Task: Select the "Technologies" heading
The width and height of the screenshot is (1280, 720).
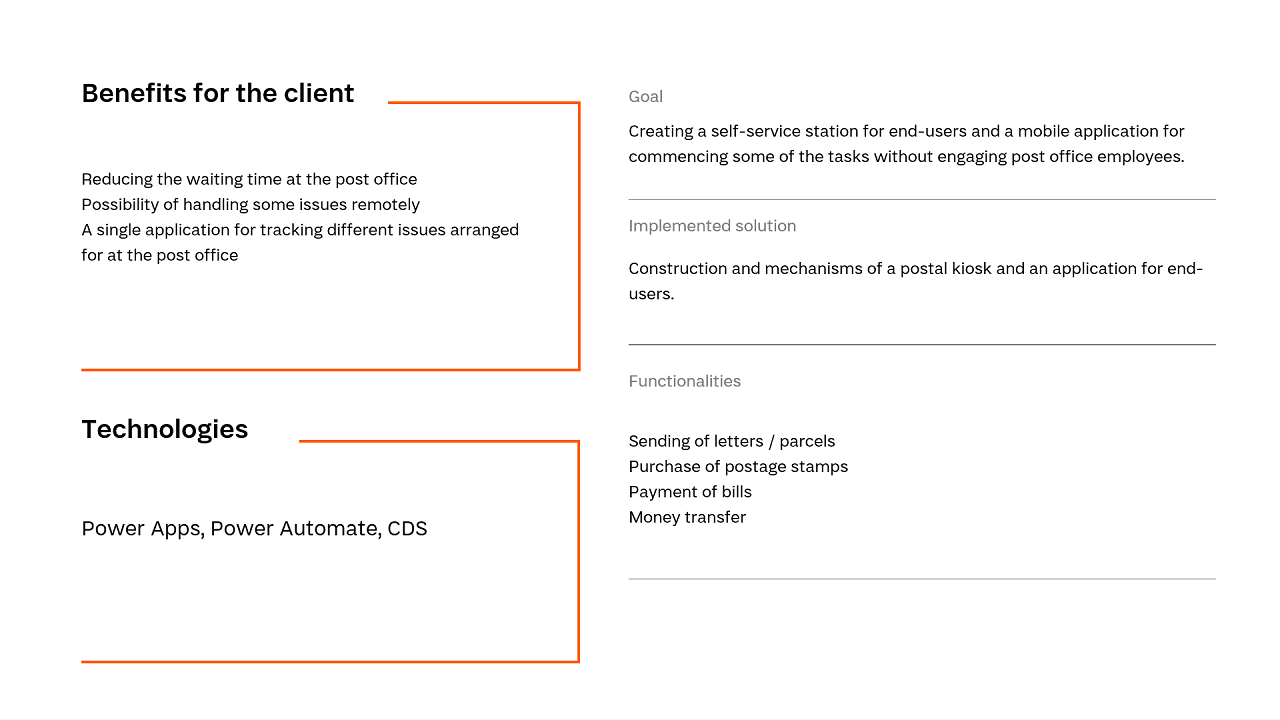Action: coord(165,429)
